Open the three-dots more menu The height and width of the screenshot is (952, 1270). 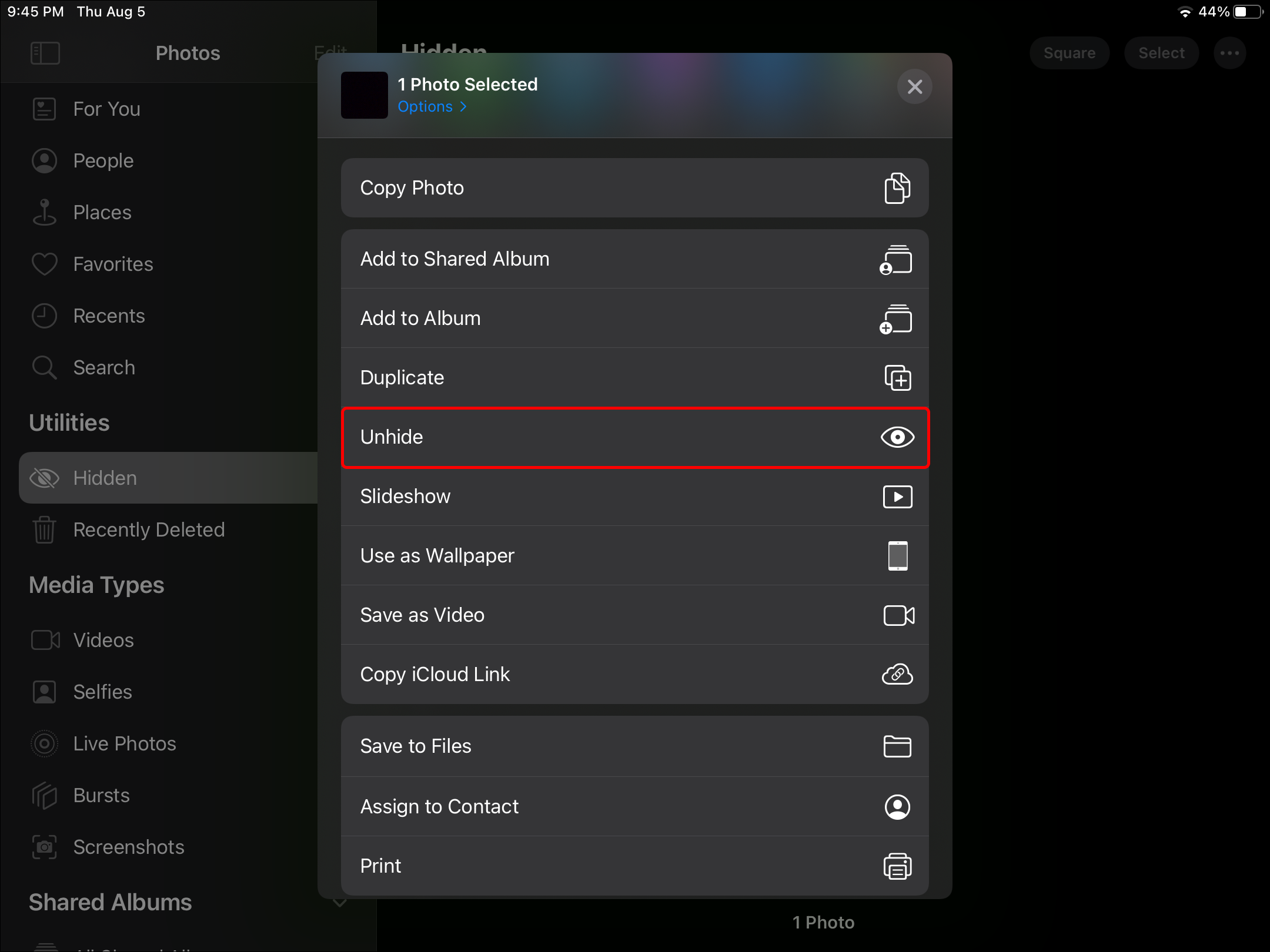pyautogui.click(x=1229, y=53)
